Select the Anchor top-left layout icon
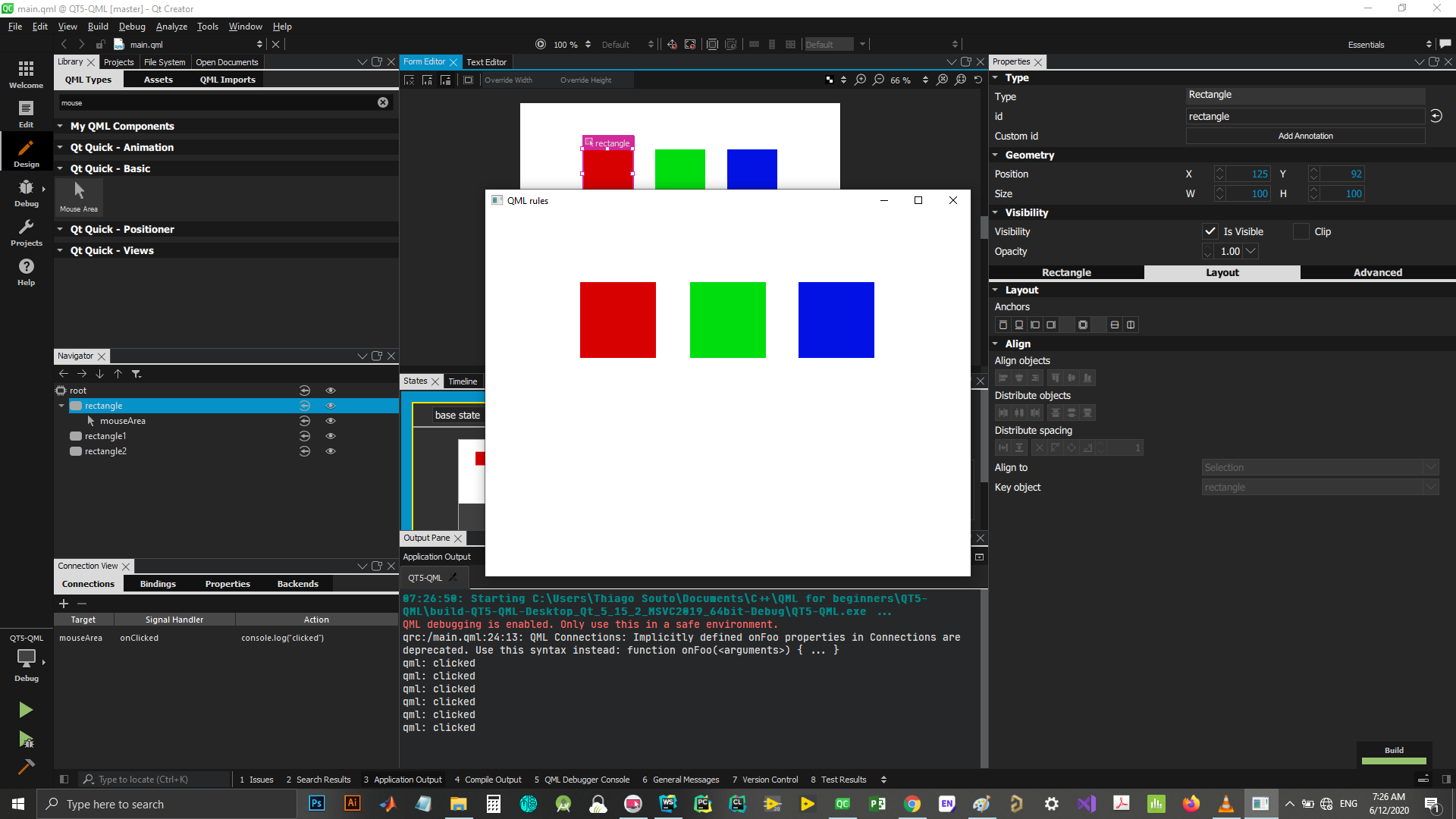The height and width of the screenshot is (819, 1456). (x=1003, y=324)
